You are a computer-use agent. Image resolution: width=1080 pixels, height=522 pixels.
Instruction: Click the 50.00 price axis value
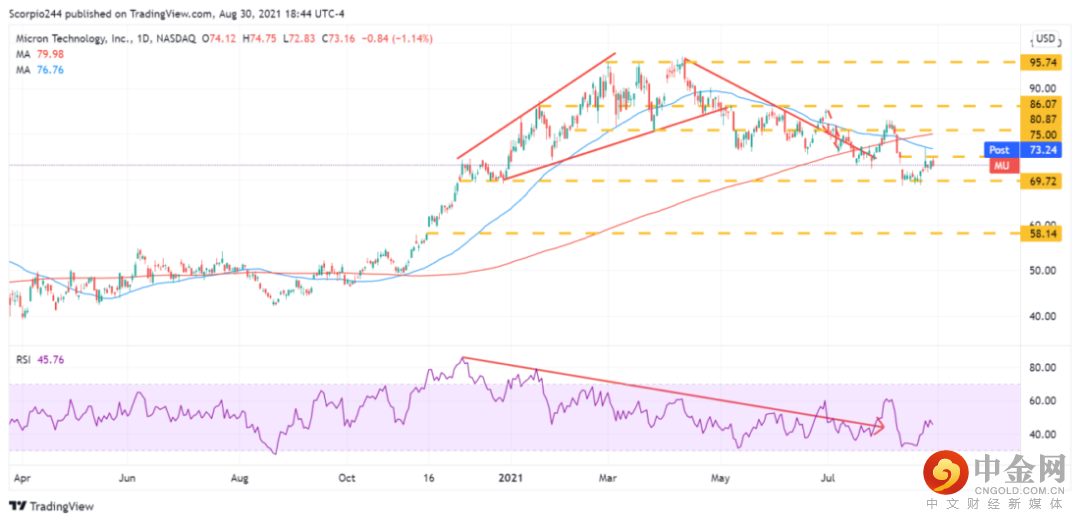coord(1042,271)
